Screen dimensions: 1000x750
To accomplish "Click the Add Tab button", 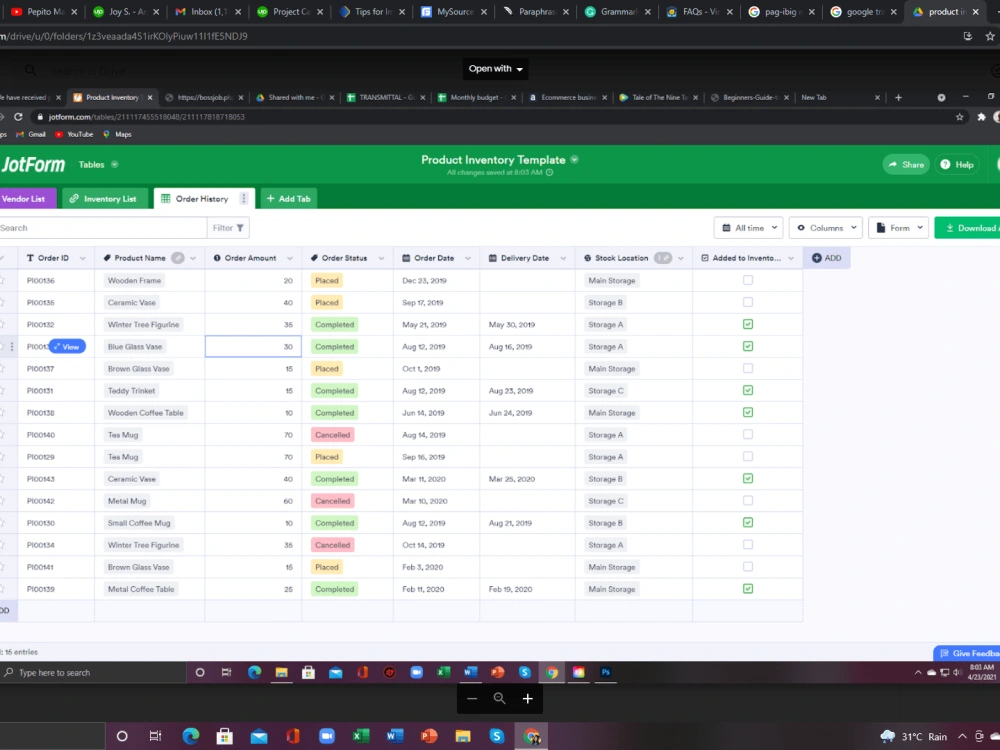I will pos(288,198).
